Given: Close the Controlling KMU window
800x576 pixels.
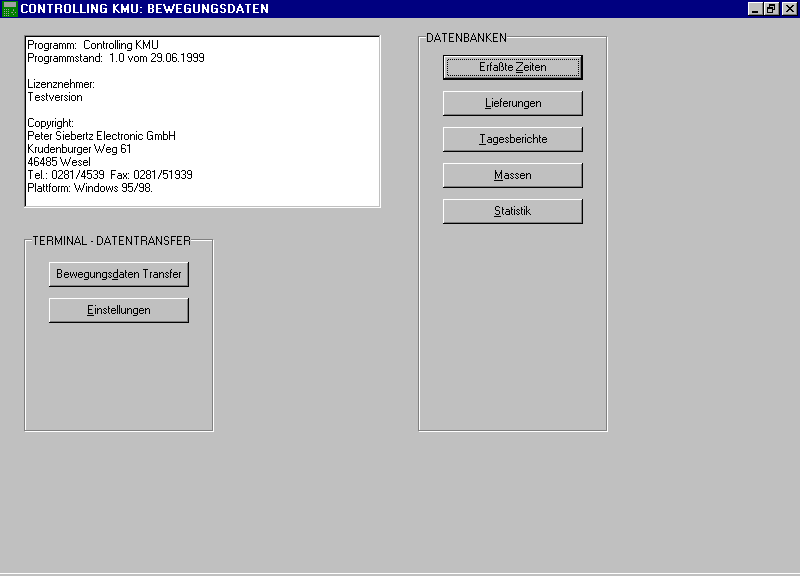Looking at the screenshot, I should click(788, 9).
